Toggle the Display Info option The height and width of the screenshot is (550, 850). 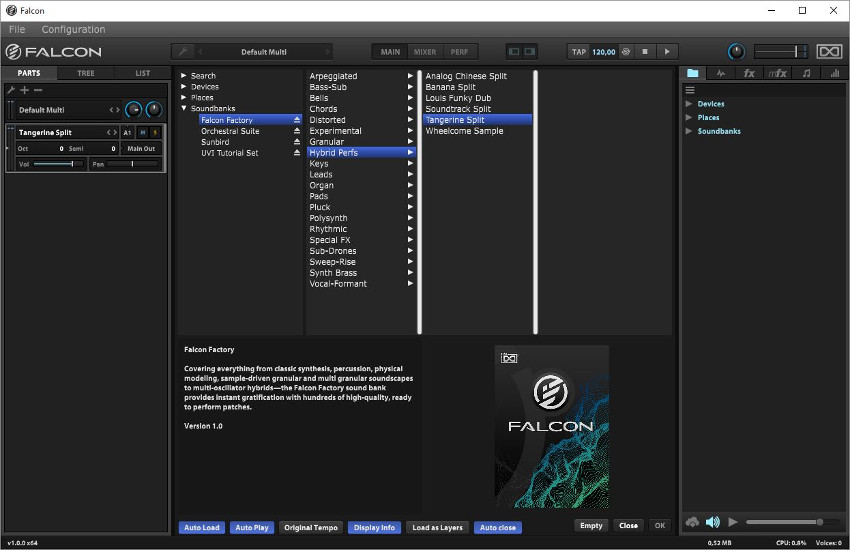[x=374, y=527]
